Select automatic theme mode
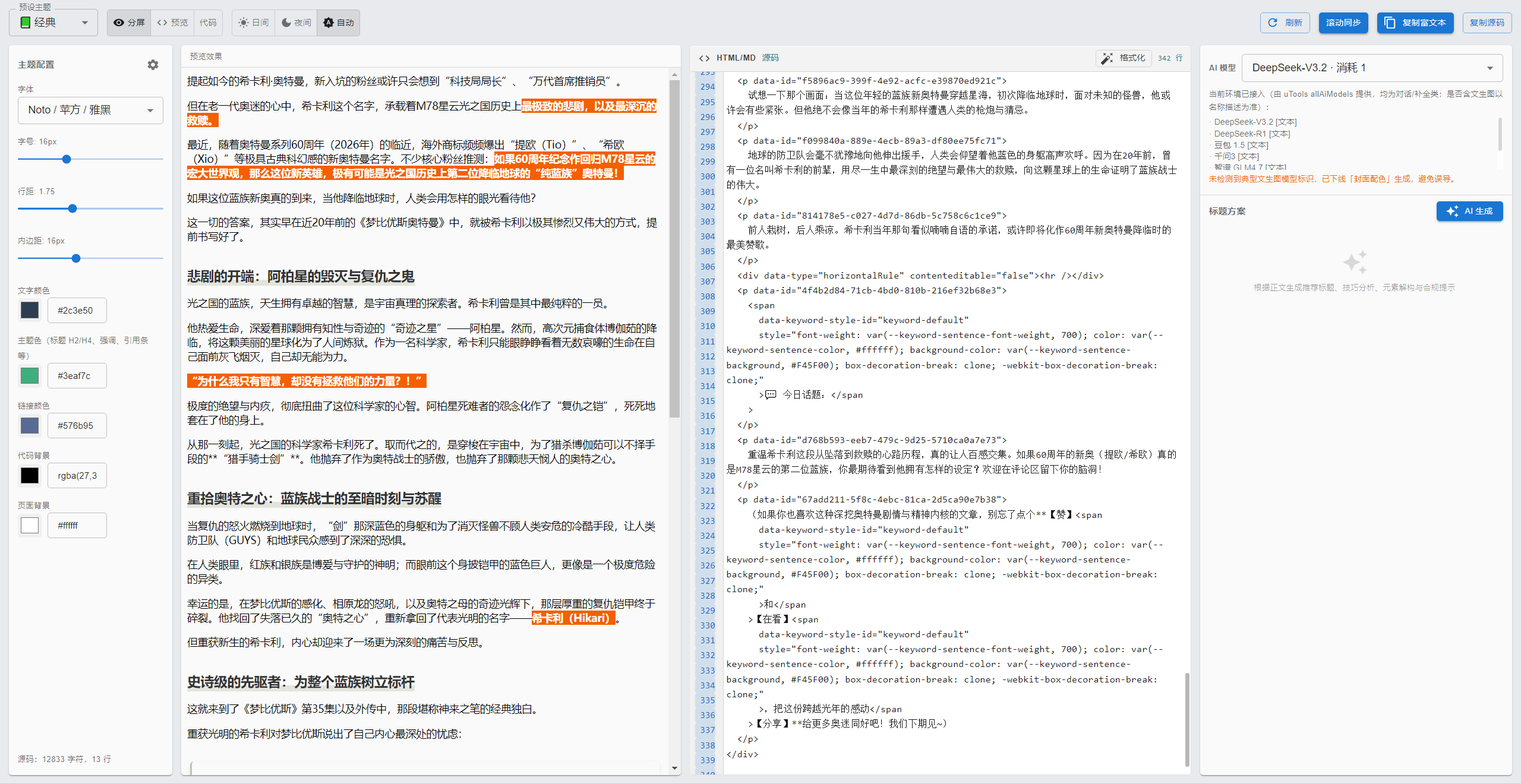The height and width of the screenshot is (784, 1521). coord(339,23)
